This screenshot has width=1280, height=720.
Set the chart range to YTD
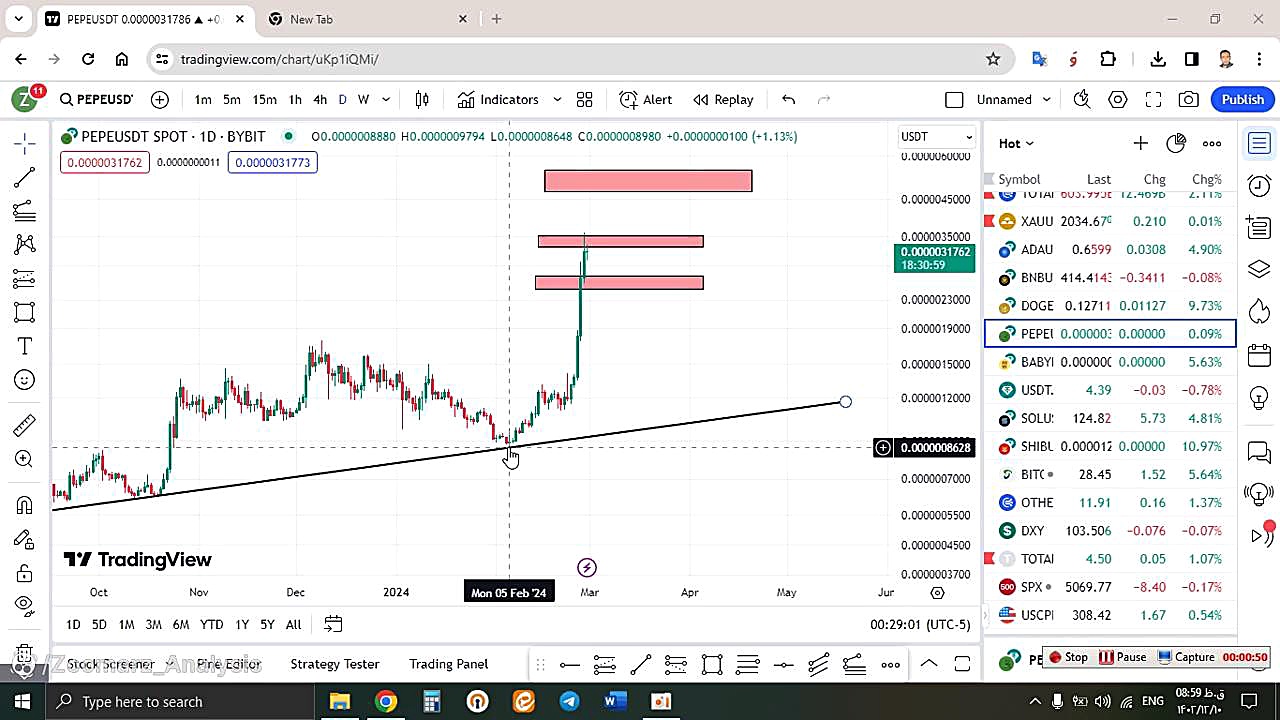click(211, 624)
